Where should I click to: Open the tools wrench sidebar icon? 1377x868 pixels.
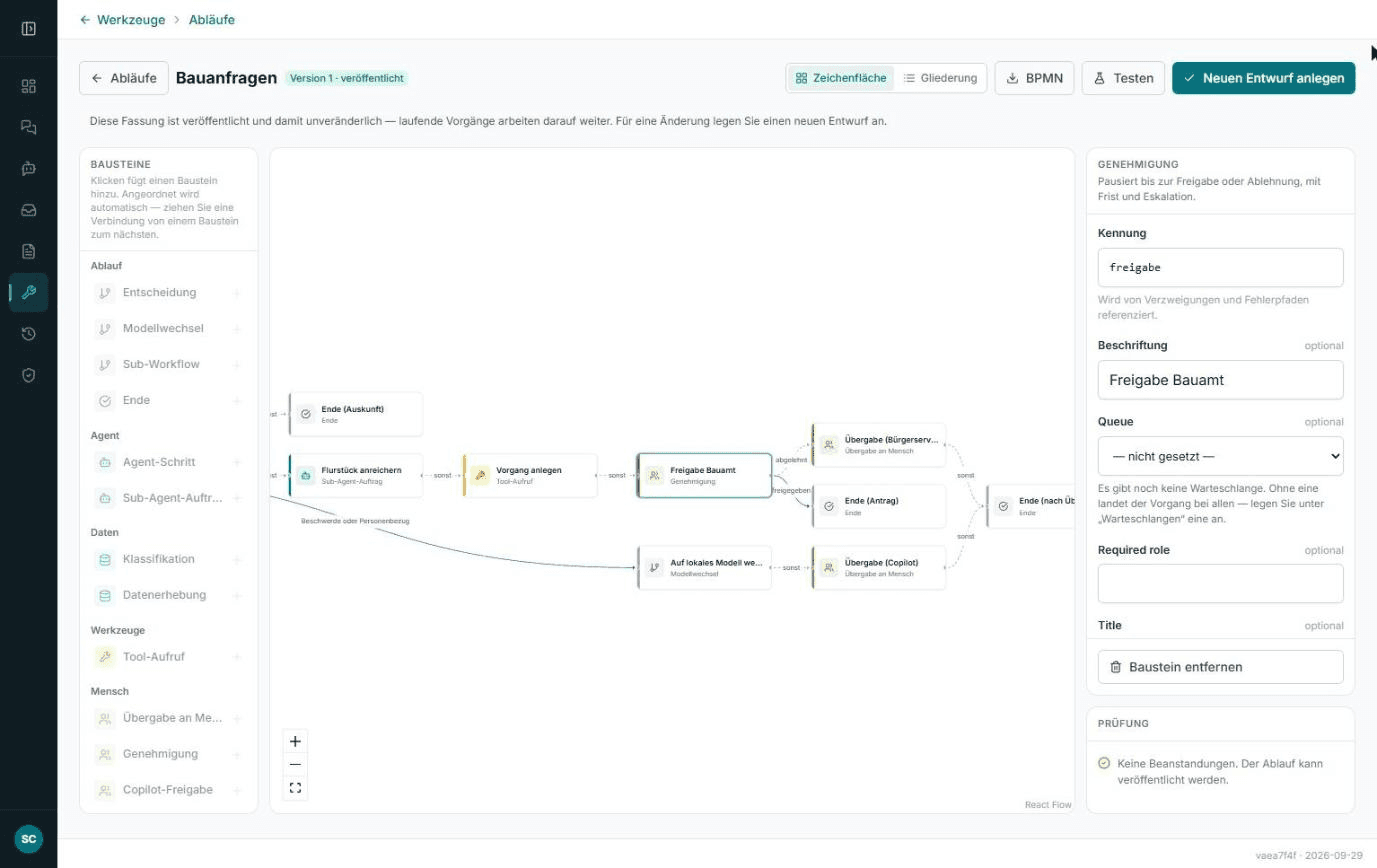pos(28,293)
